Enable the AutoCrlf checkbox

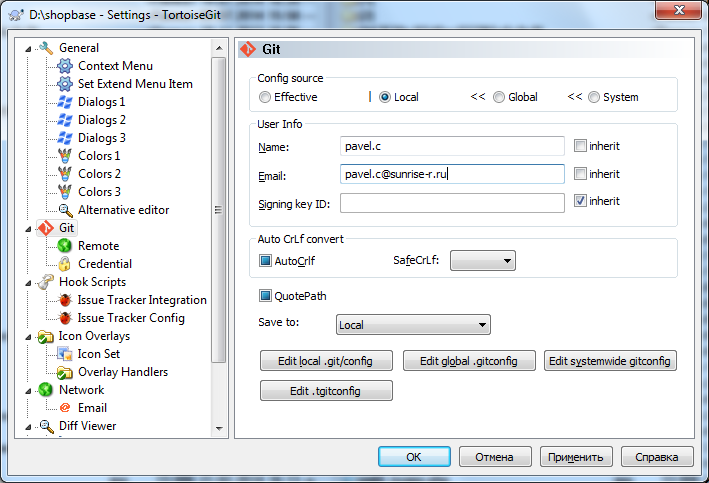[x=266, y=261]
